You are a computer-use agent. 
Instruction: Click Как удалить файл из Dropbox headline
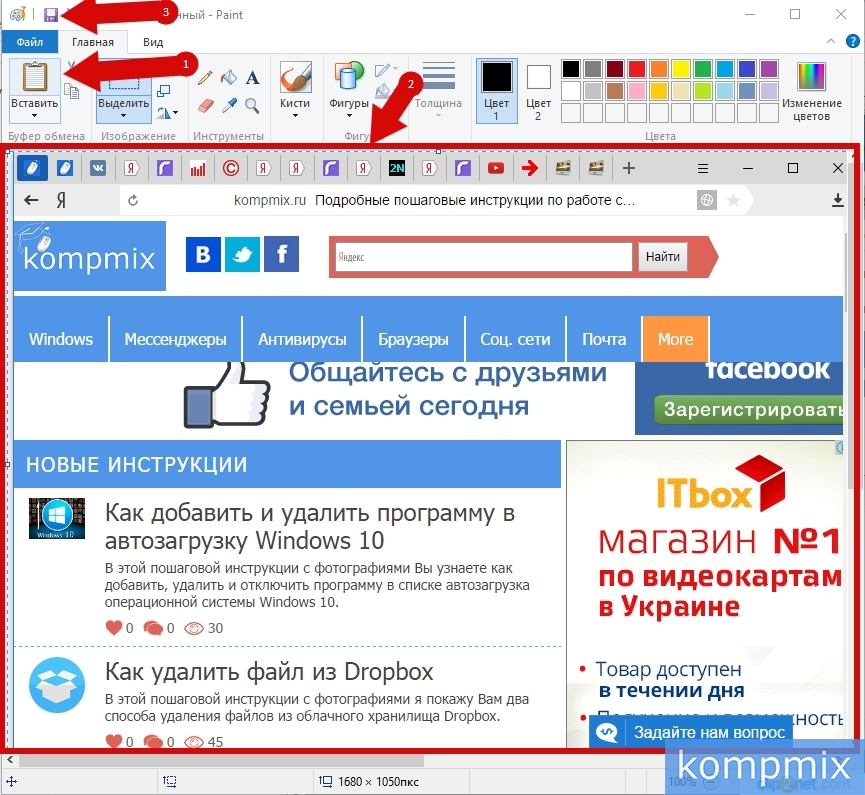coord(269,672)
